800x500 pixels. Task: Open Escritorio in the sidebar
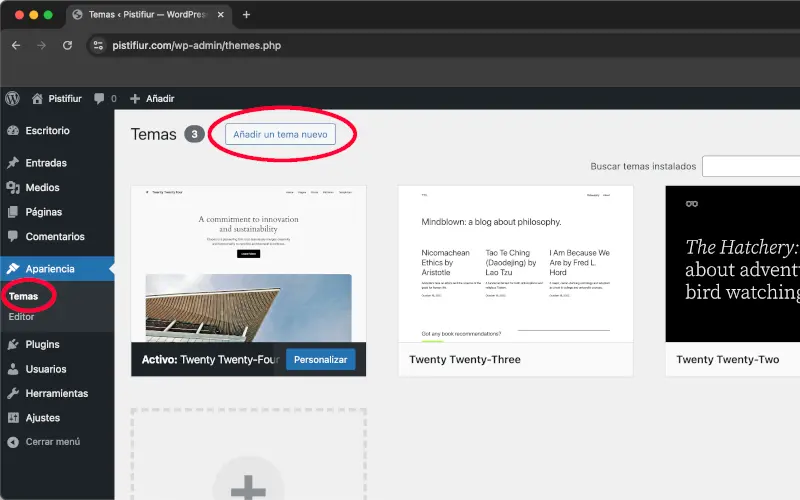pos(47,131)
